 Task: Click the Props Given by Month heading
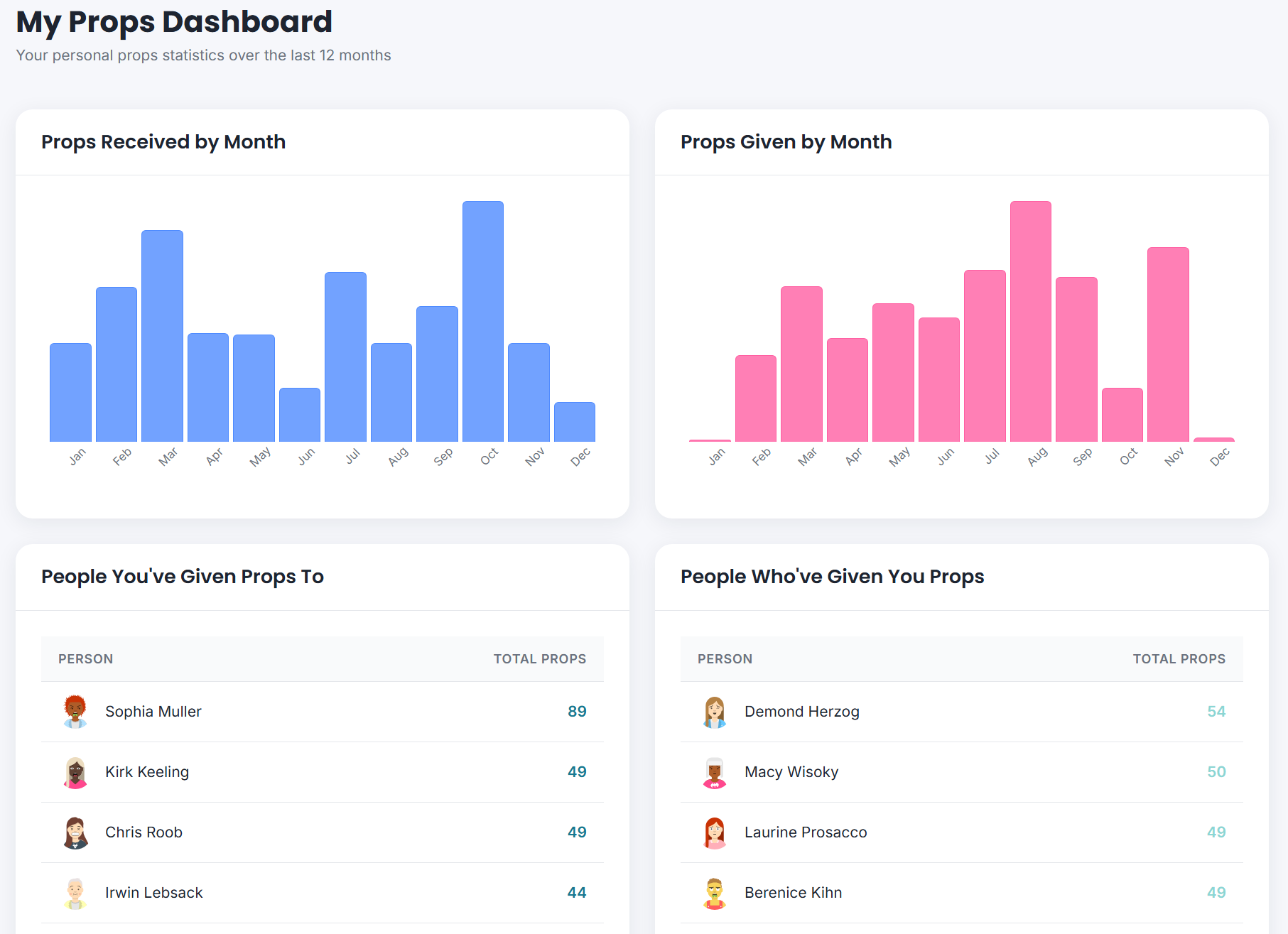pyautogui.click(x=786, y=142)
